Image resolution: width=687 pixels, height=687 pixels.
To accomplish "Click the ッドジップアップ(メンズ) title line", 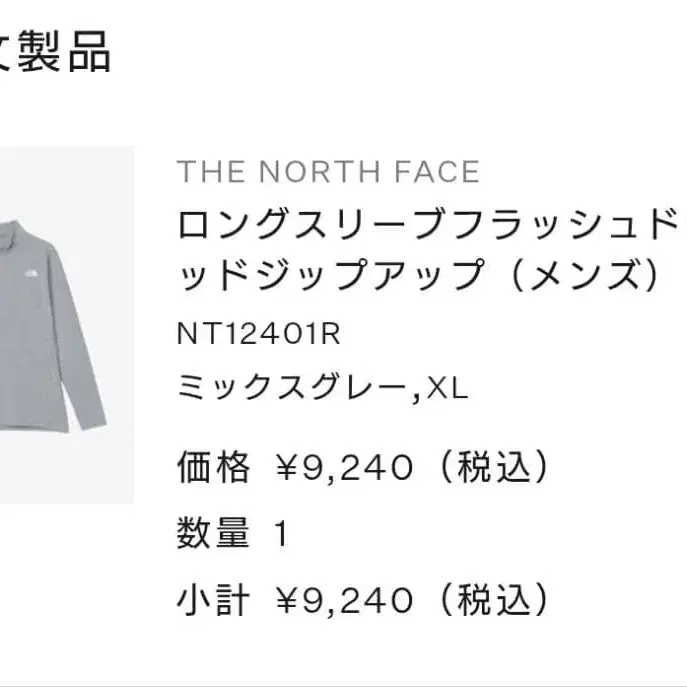I will [x=418, y=274].
